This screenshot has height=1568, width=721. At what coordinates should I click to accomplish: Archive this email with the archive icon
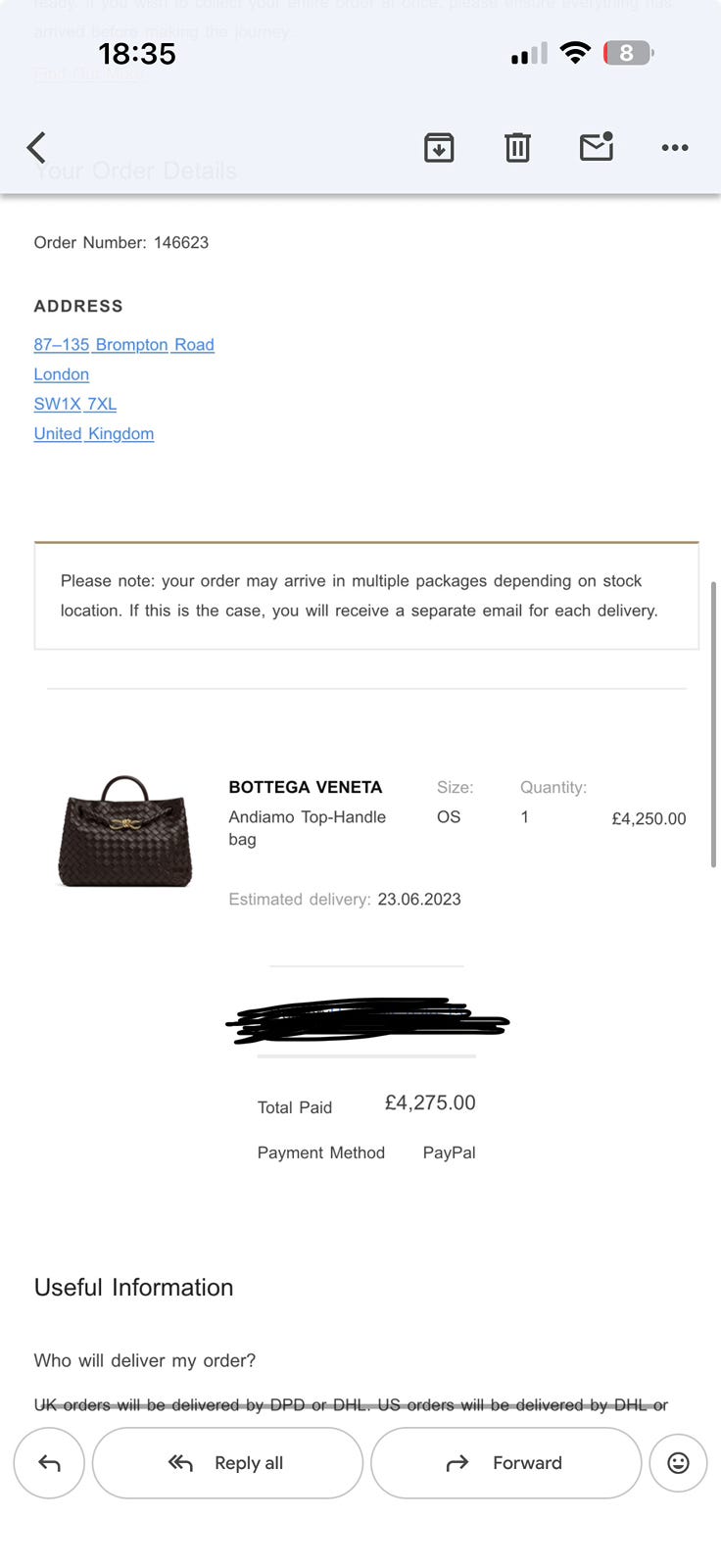[x=439, y=148]
